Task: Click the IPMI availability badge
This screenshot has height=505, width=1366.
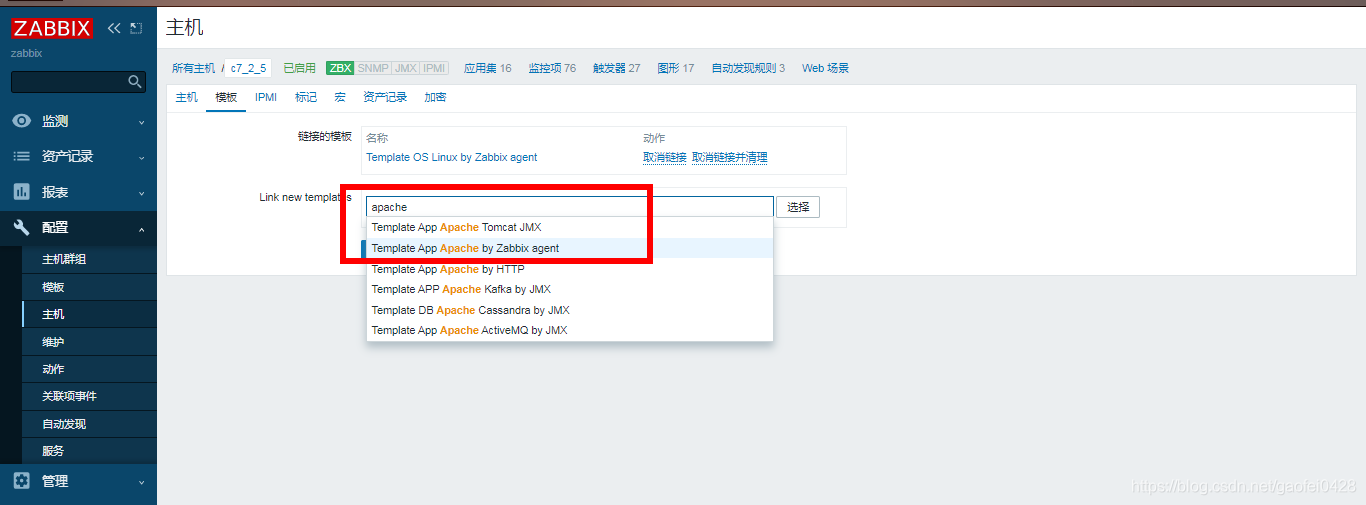Action: (435, 68)
